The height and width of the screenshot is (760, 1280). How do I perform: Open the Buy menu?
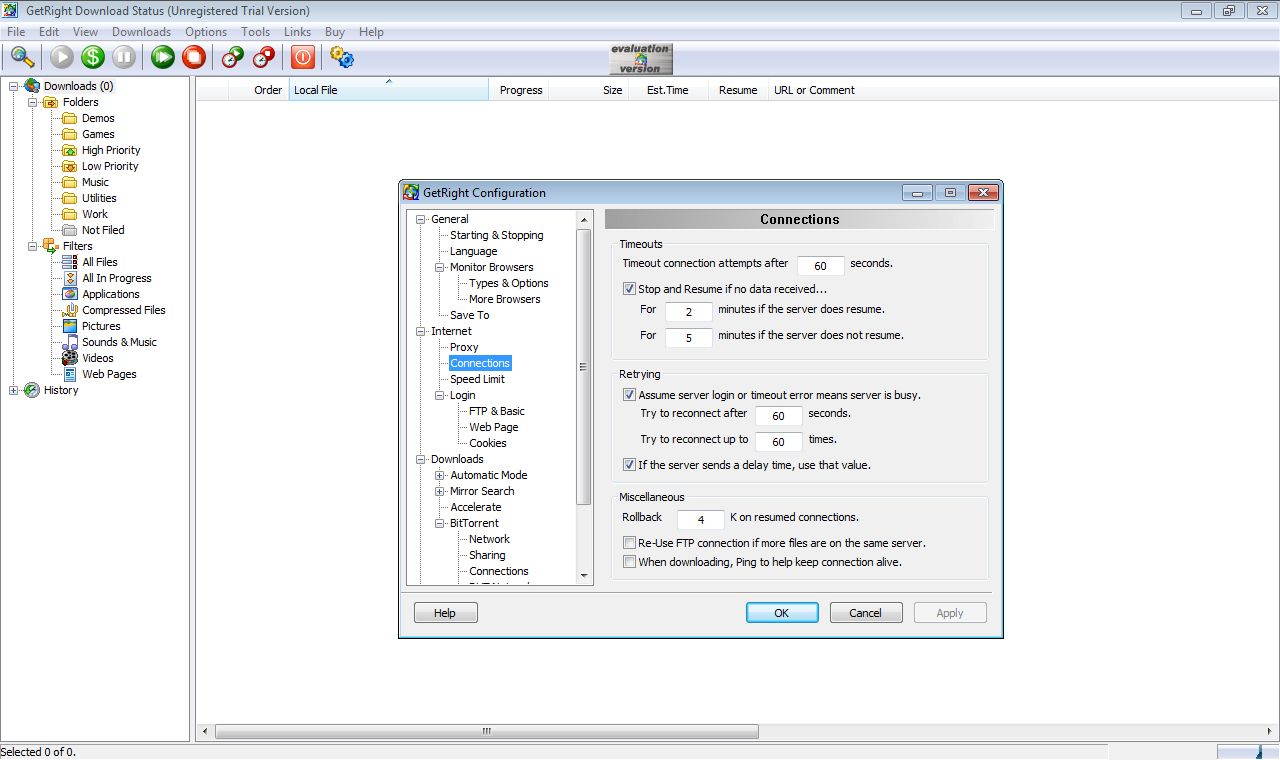(x=335, y=32)
